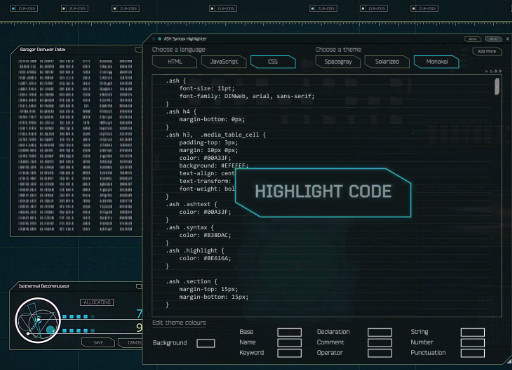Open the Number colour swatch

[473, 342]
